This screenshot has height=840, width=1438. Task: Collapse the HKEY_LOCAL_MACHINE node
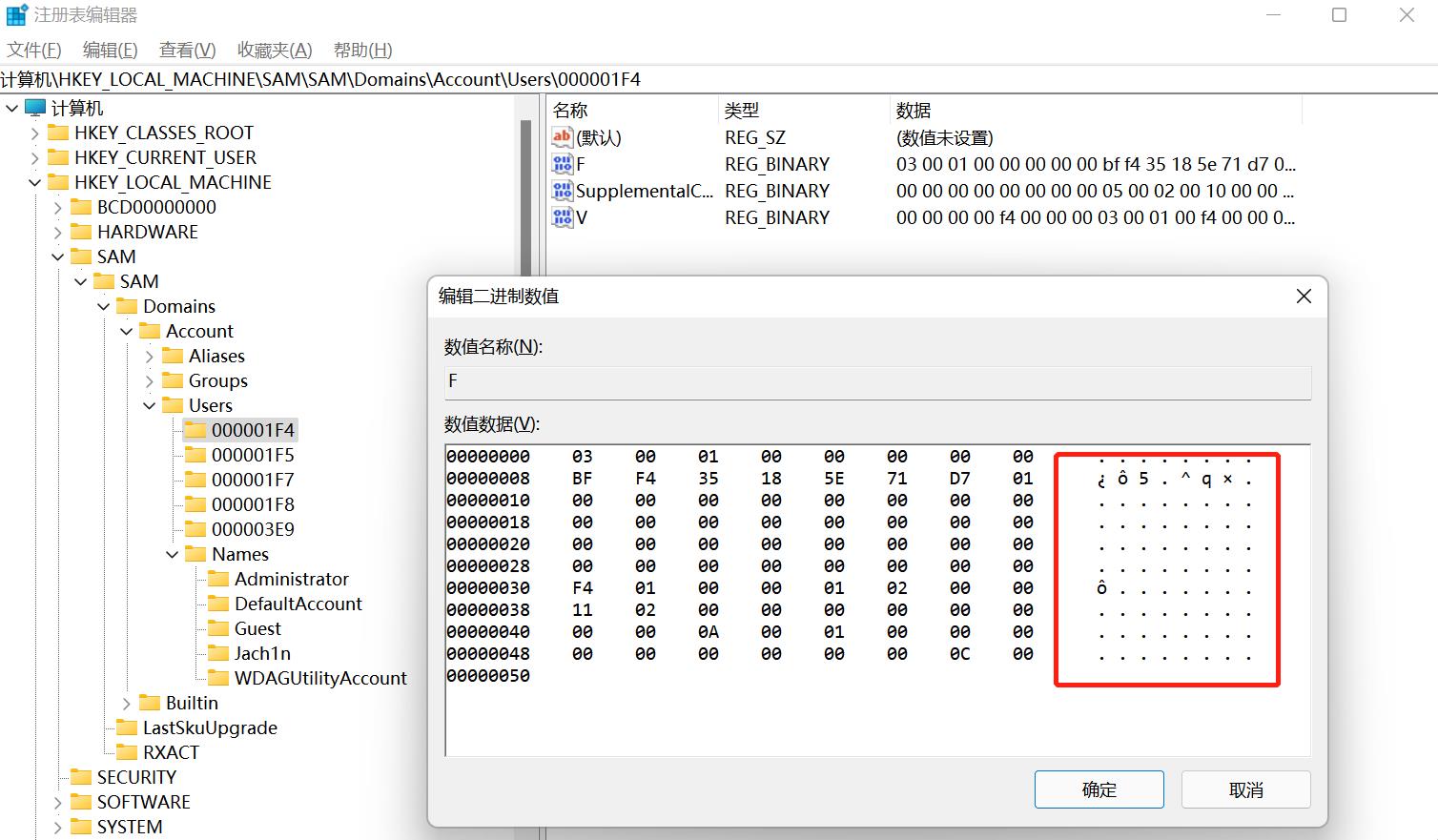(35, 182)
